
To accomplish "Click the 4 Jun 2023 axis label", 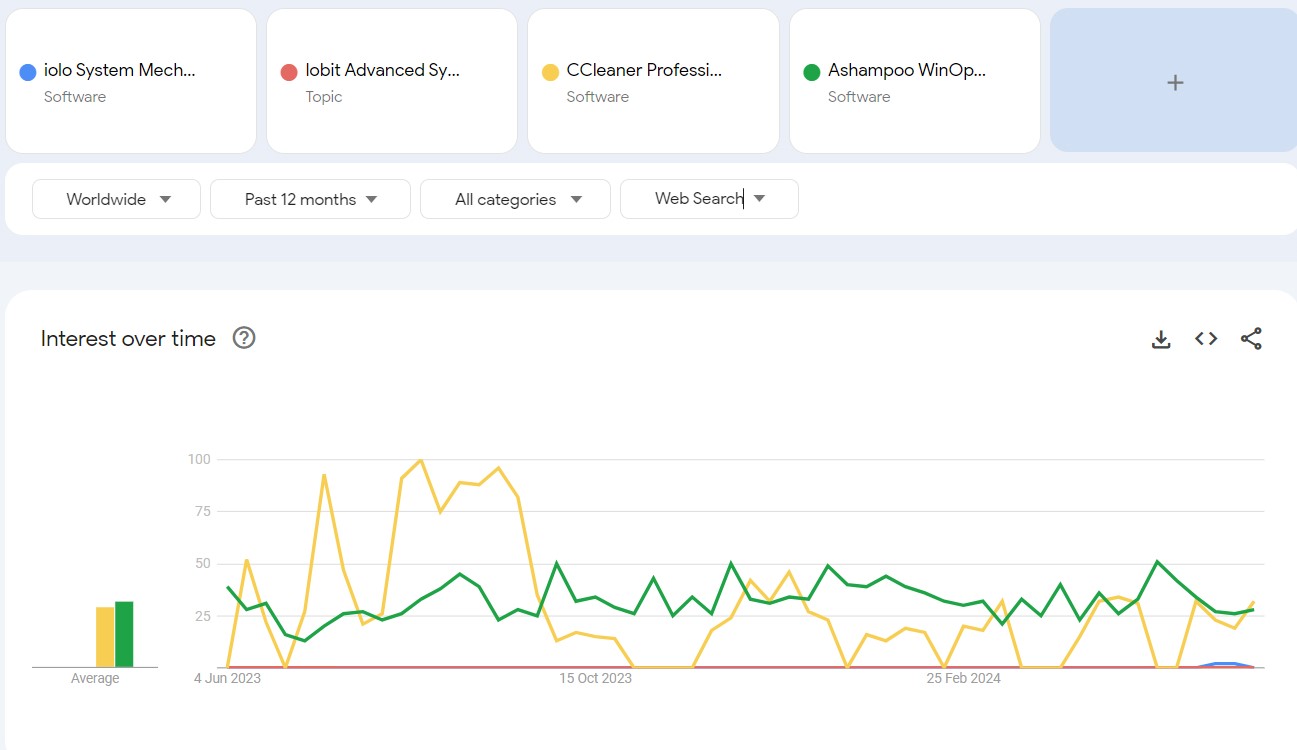I will click(227, 678).
